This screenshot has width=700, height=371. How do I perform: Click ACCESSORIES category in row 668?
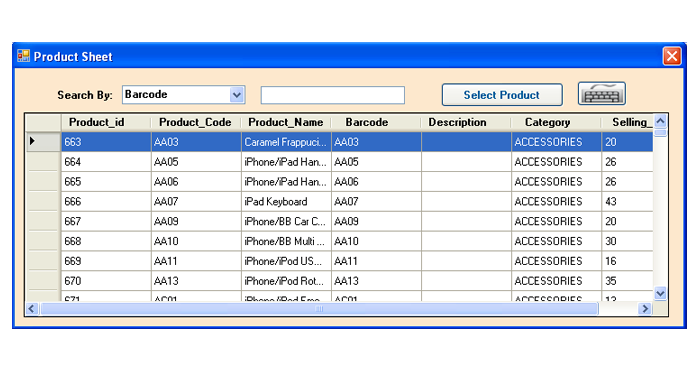(x=556, y=241)
